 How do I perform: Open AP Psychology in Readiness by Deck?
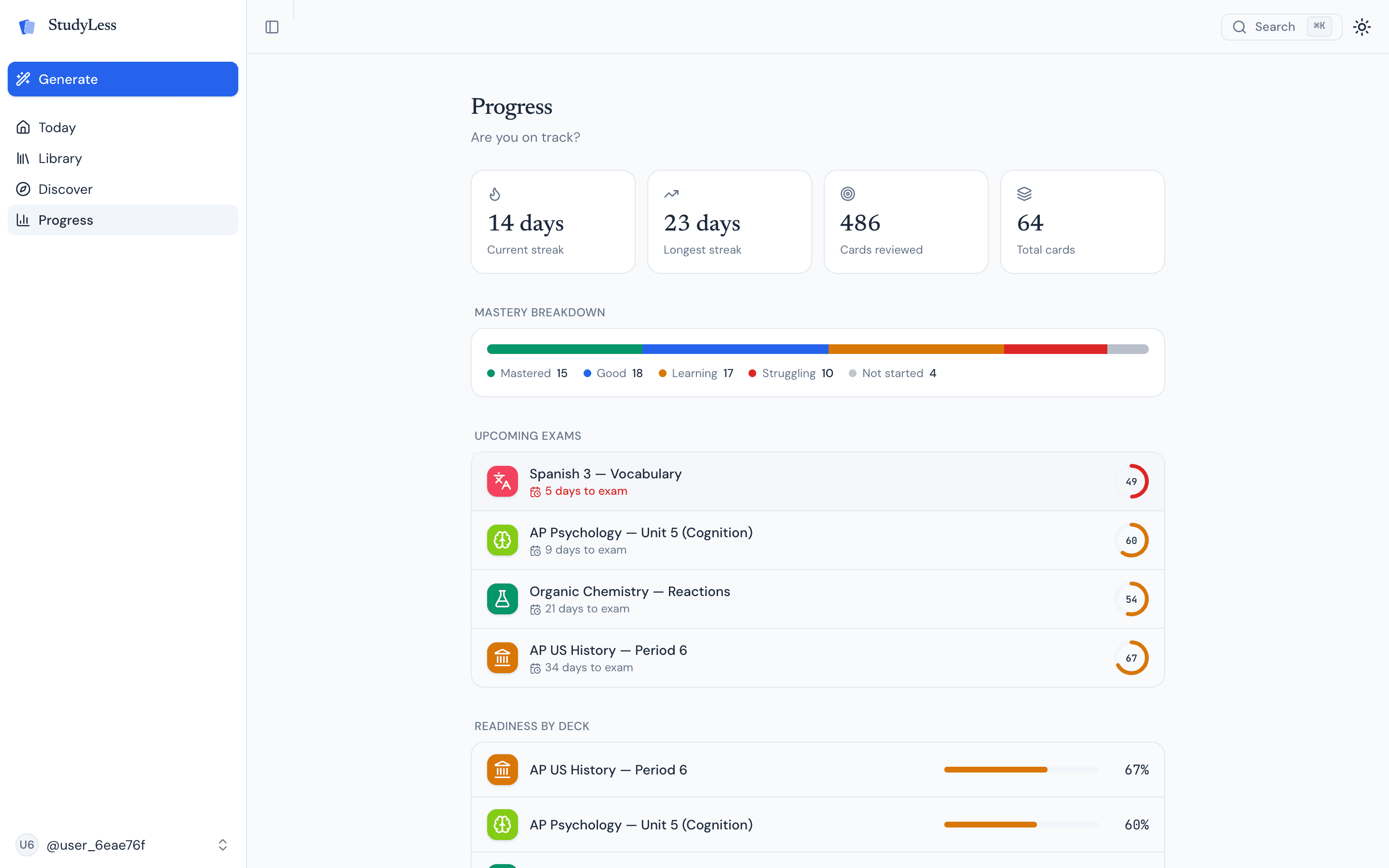[817, 825]
